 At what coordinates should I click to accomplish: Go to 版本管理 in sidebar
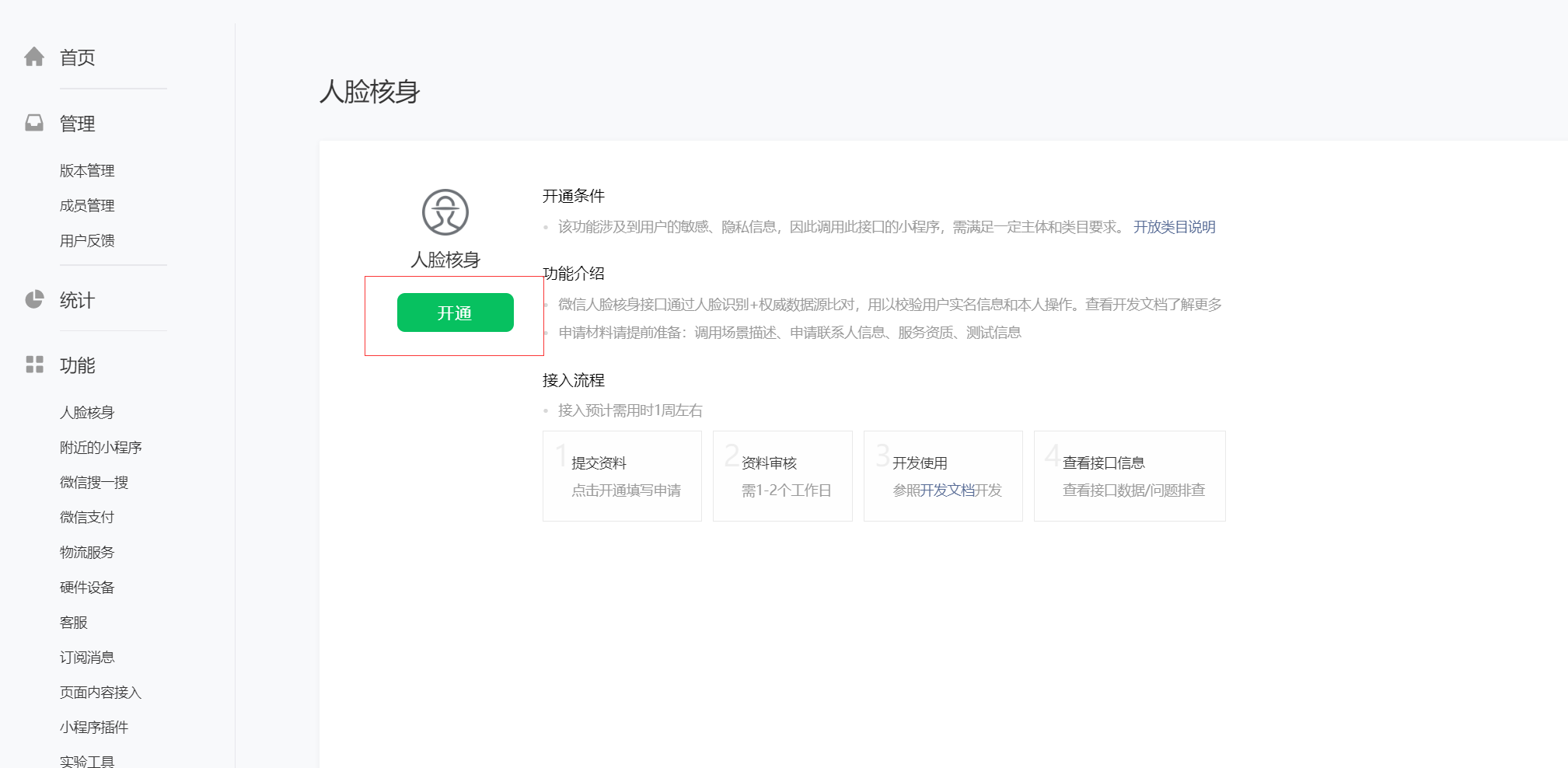(87, 170)
